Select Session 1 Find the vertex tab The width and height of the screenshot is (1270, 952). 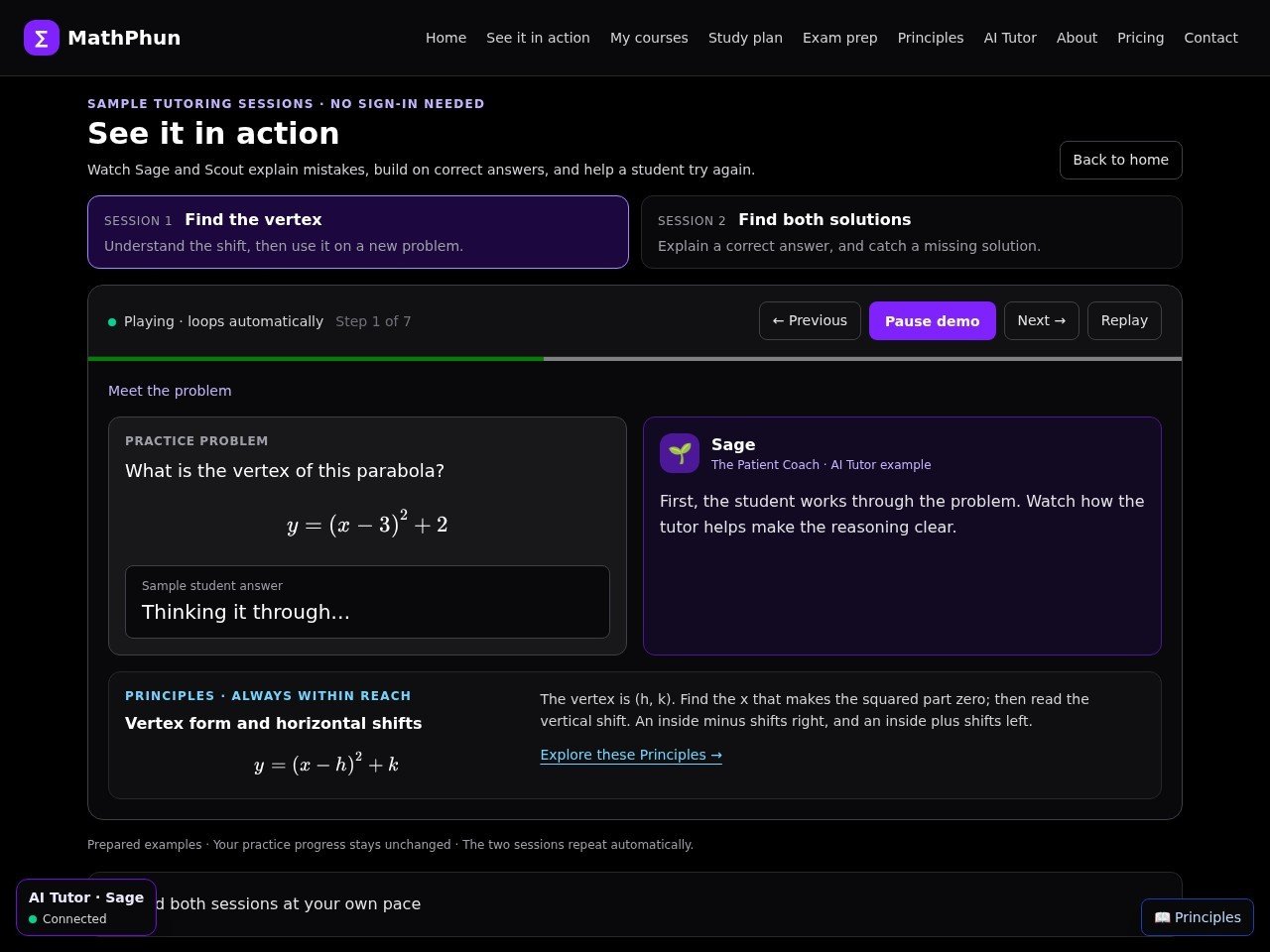click(358, 232)
